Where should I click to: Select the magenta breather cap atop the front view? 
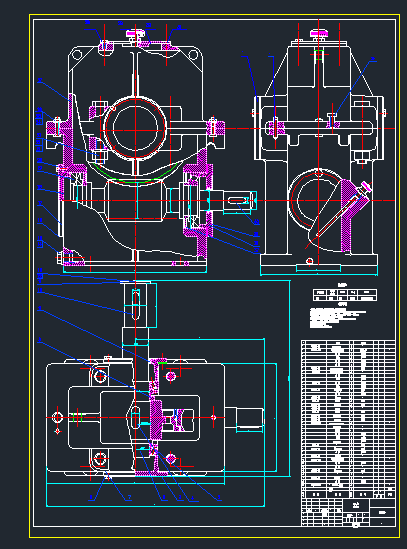pyautogui.click(x=136, y=34)
